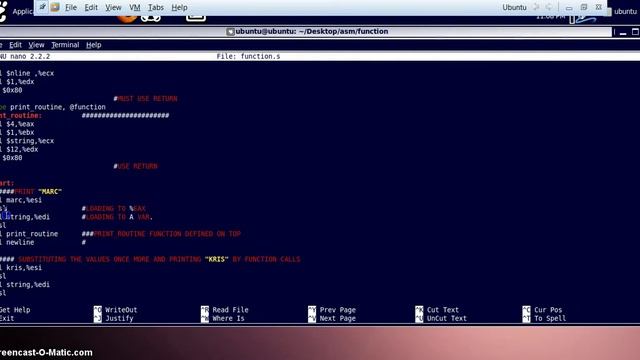Click the Cur Pos shortcut label
The image size is (640, 360).
pyautogui.click(x=548, y=310)
